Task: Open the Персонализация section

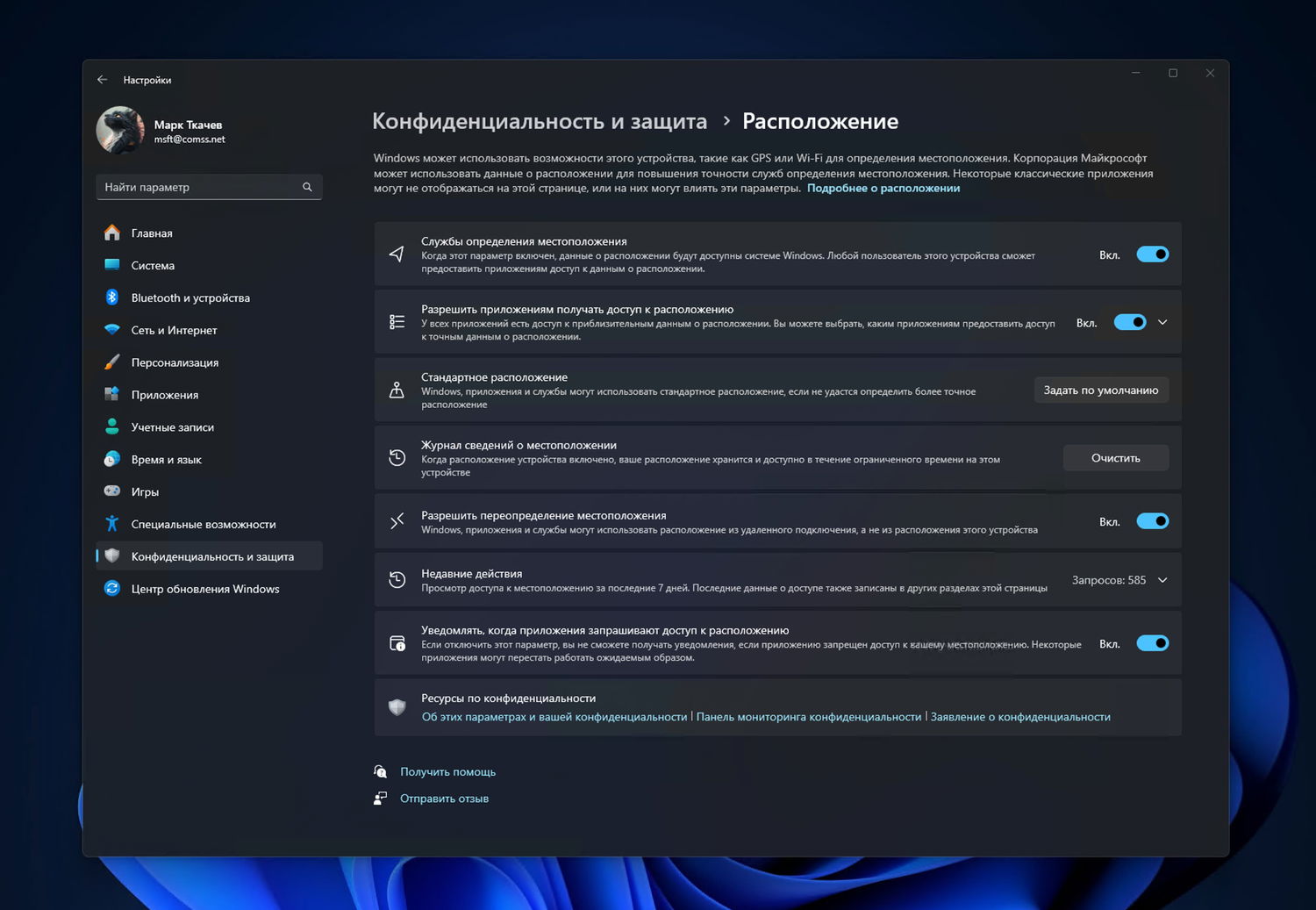Action: click(209, 362)
